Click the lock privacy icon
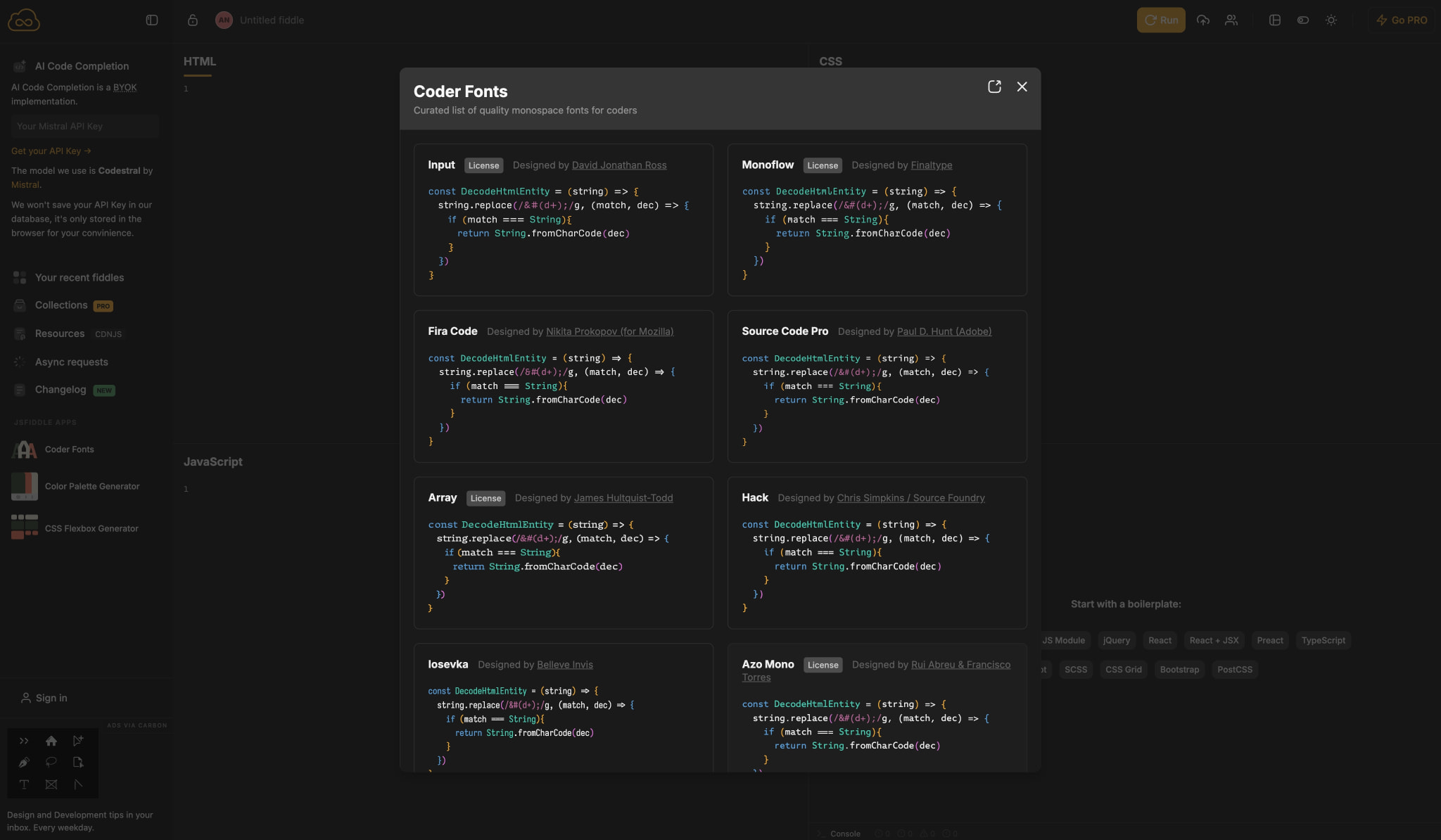The image size is (1441, 840). [193, 20]
